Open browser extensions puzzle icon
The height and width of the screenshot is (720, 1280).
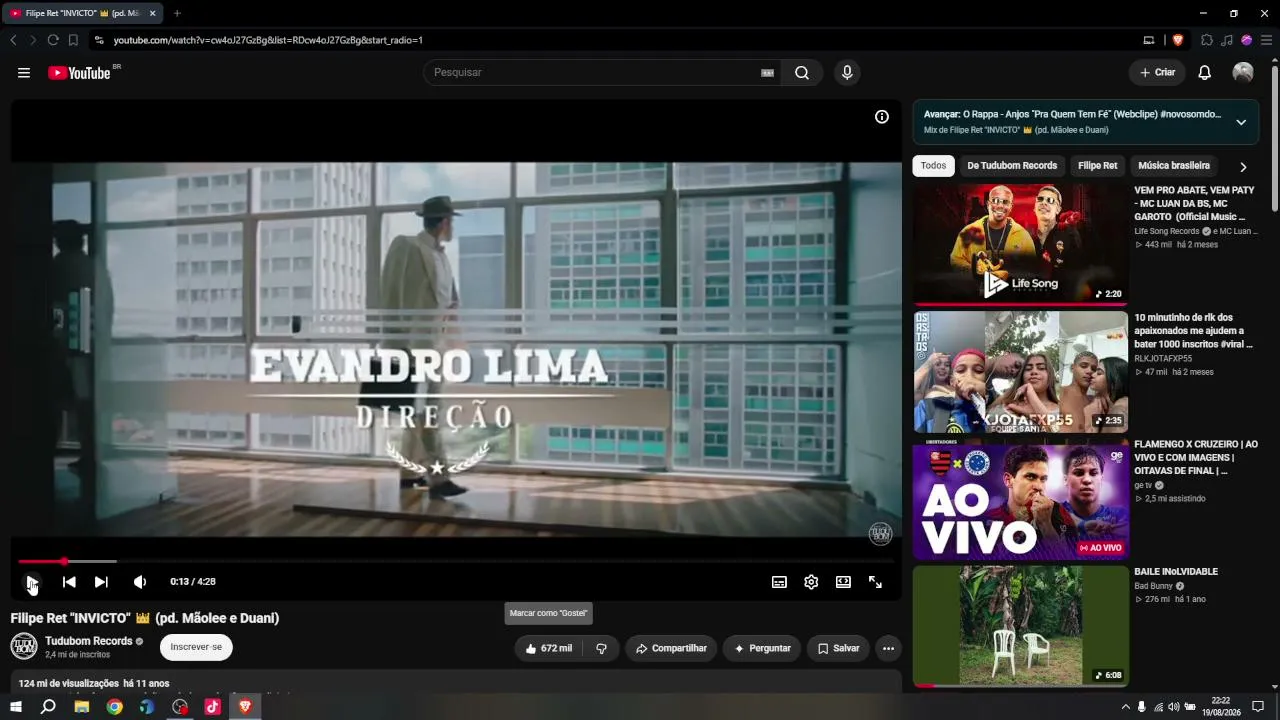point(1207,40)
